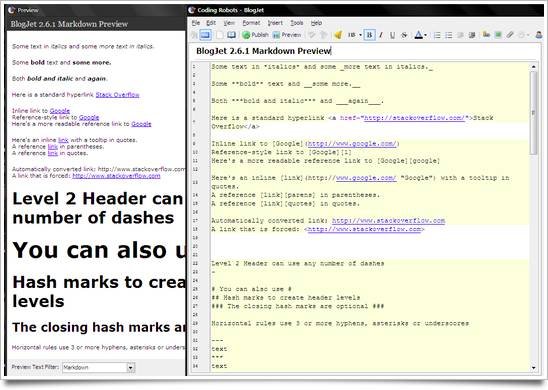
Task: Click the Preview toolbar button
Action: tap(287, 35)
